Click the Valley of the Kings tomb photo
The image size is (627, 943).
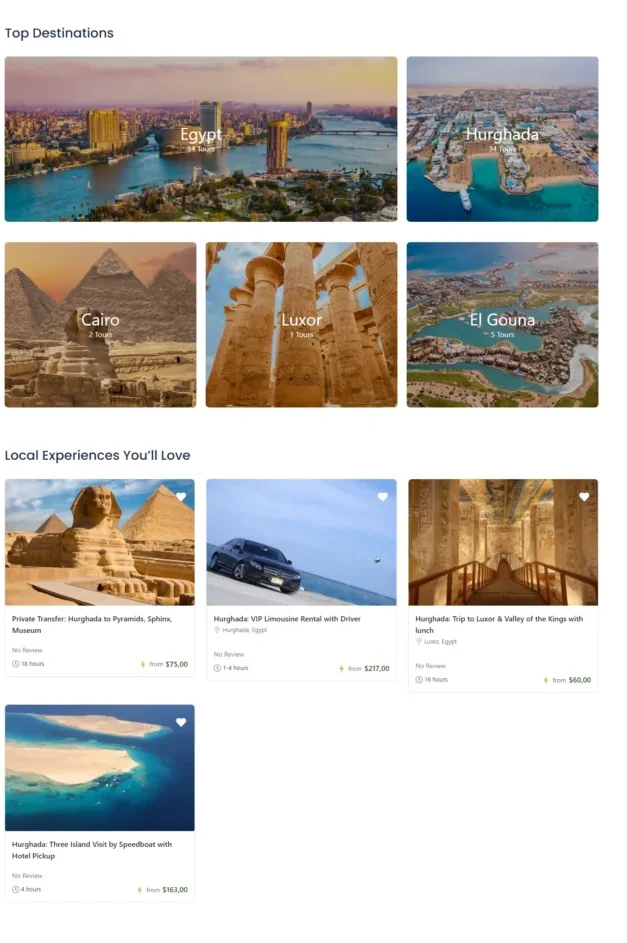(503, 542)
